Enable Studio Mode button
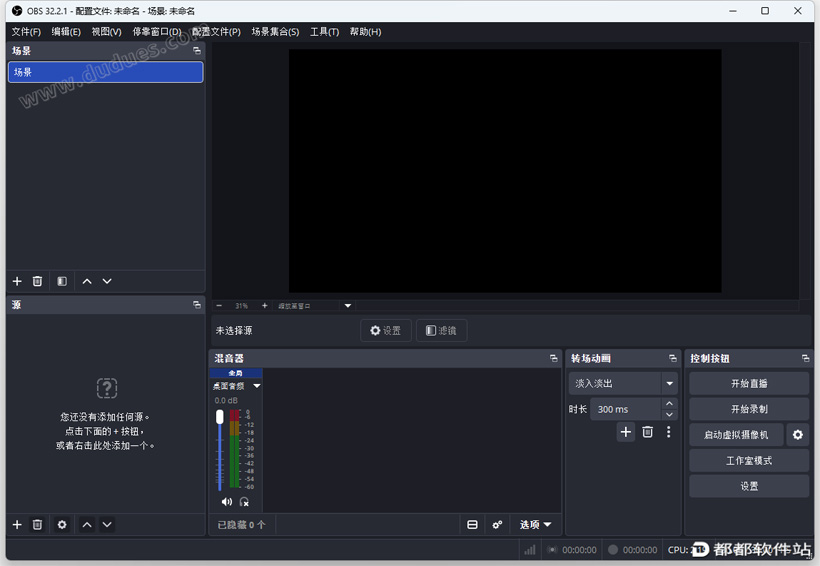 click(749, 460)
